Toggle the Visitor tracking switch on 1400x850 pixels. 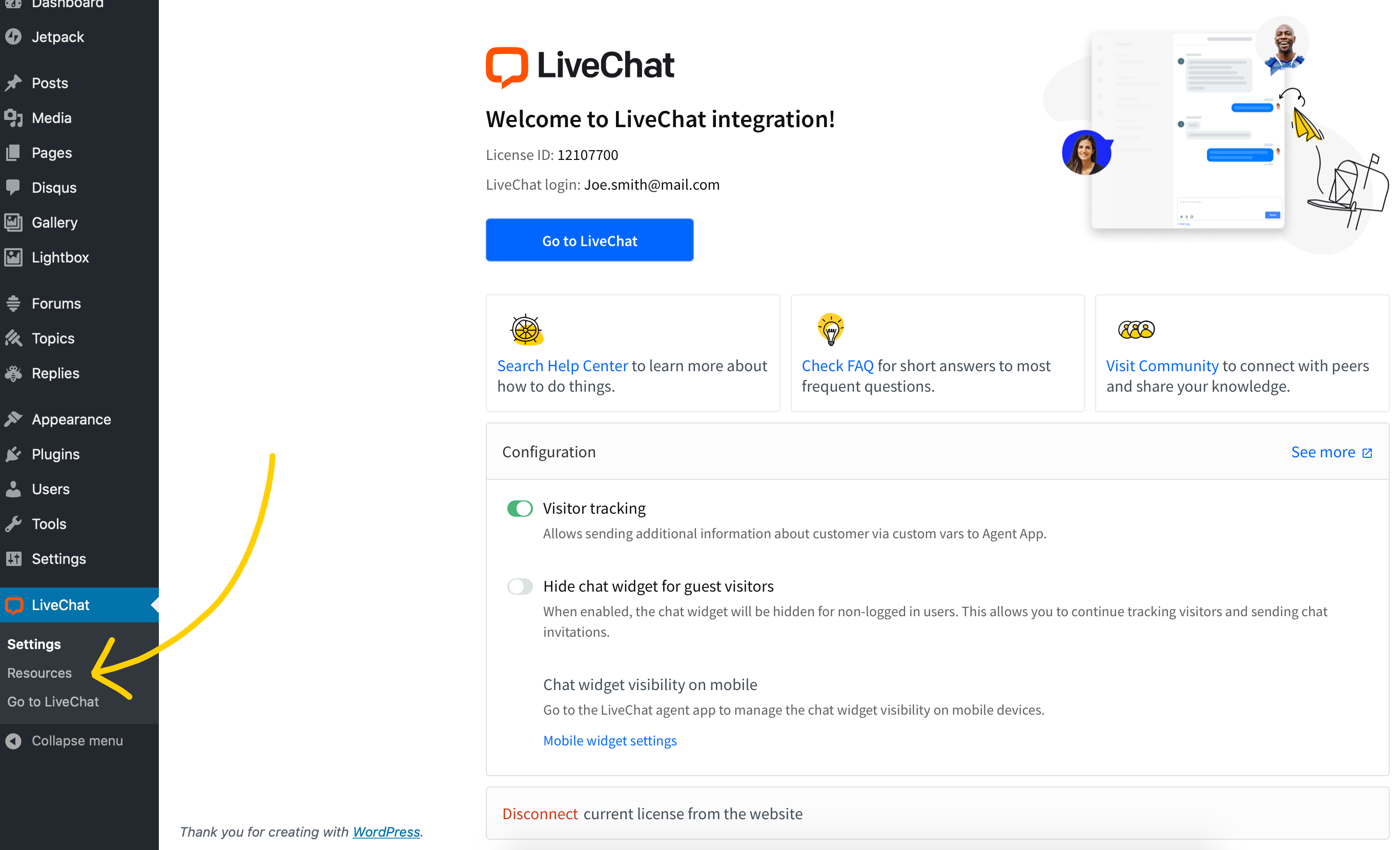click(x=518, y=508)
